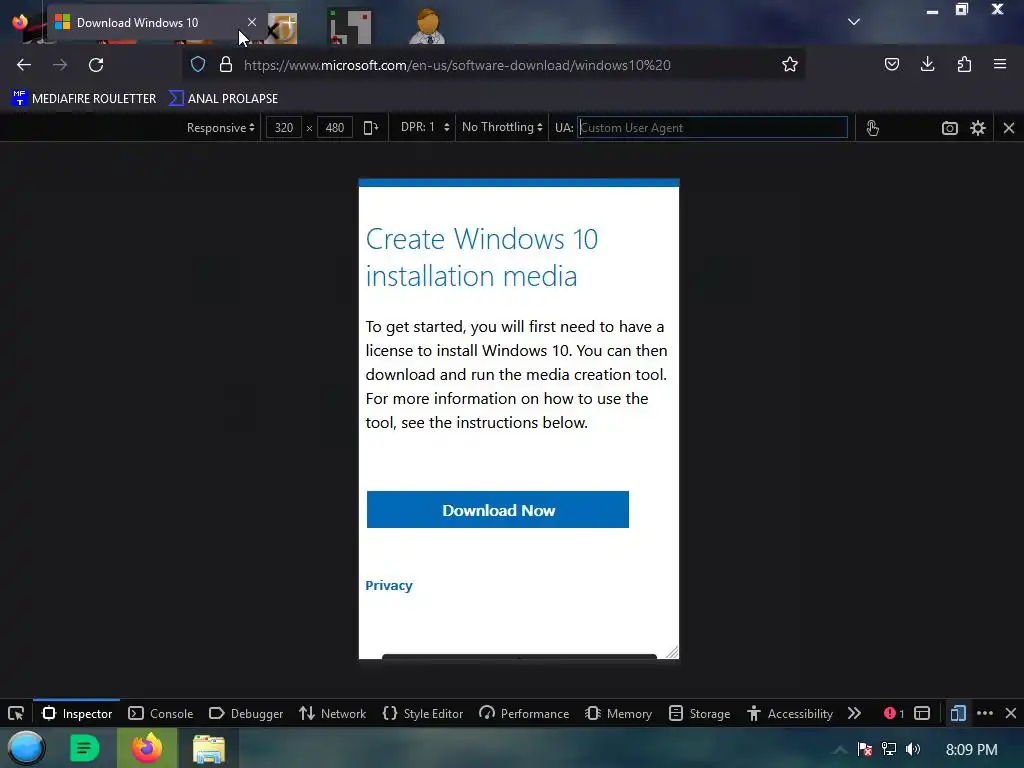Click the site security padlock

click(226, 65)
